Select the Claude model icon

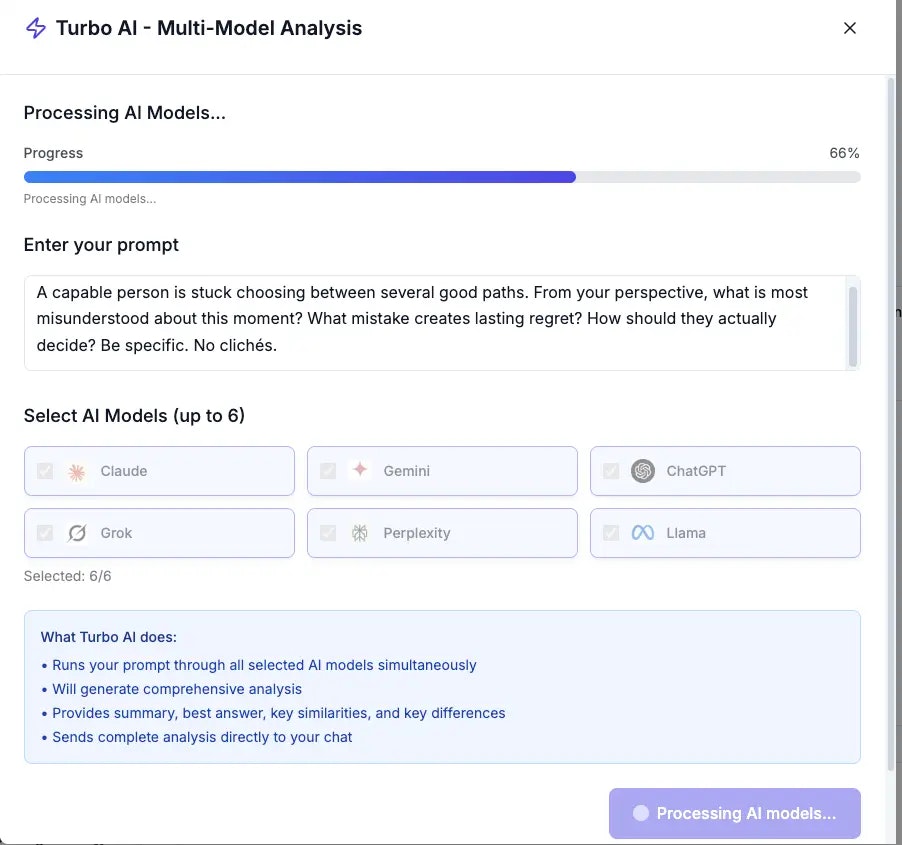click(77, 471)
